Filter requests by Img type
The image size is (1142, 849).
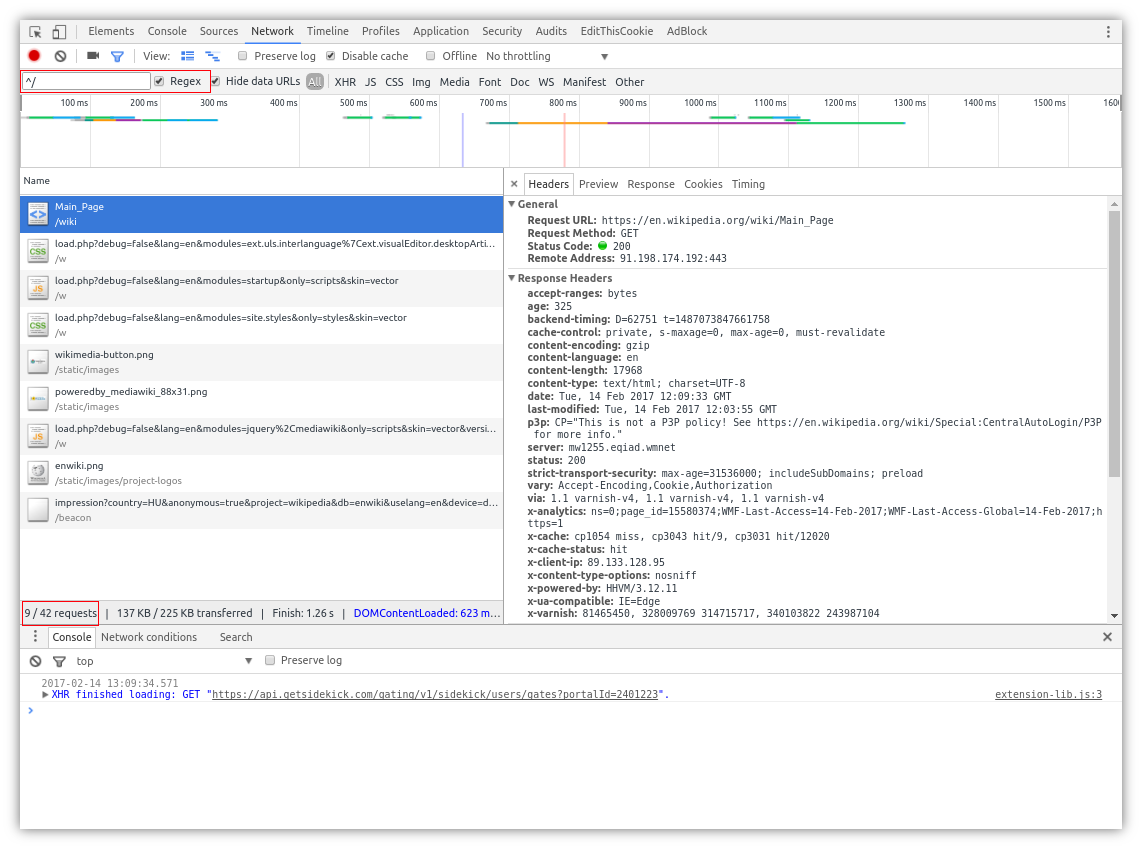tap(421, 82)
